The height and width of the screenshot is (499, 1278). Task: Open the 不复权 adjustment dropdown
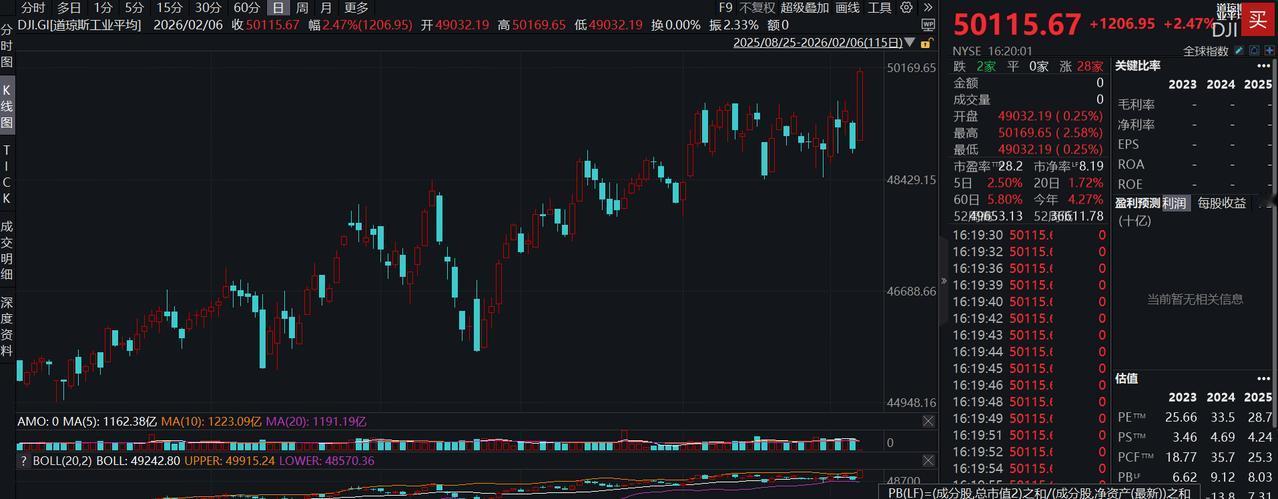coord(757,7)
